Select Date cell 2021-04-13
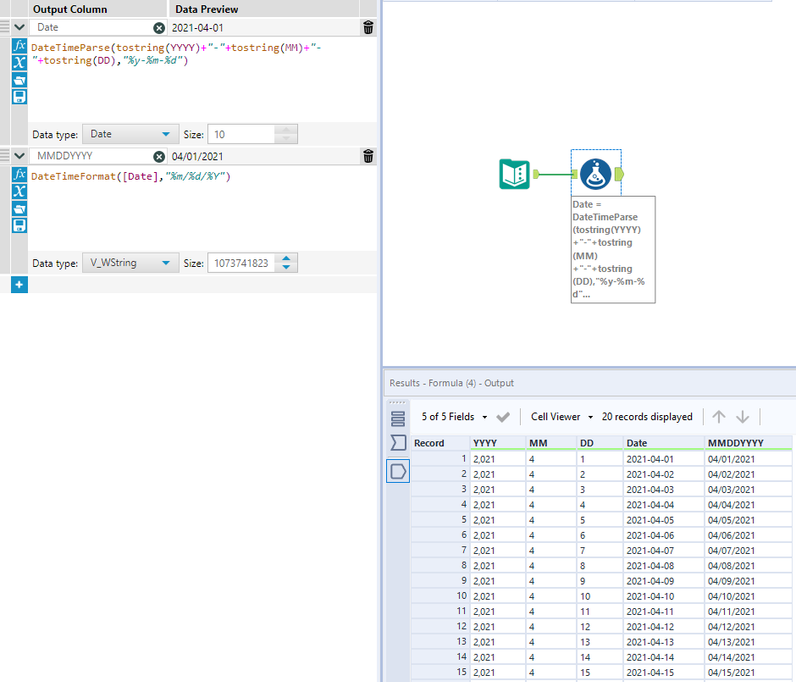This screenshot has height=682, width=796. [664, 642]
